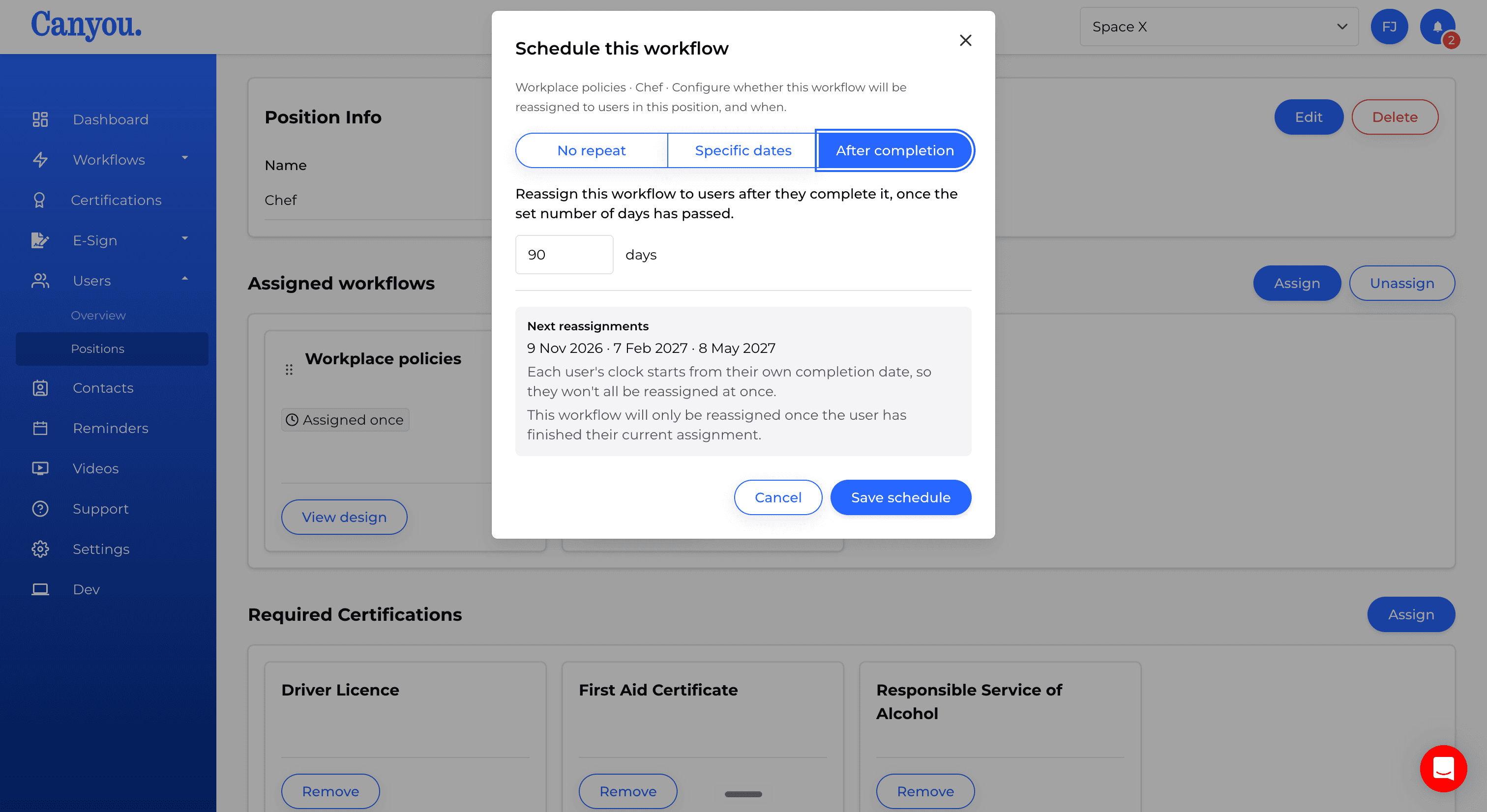1487x812 pixels.
Task: Open the Settings gear icon
Action: click(x=40, y=549)
